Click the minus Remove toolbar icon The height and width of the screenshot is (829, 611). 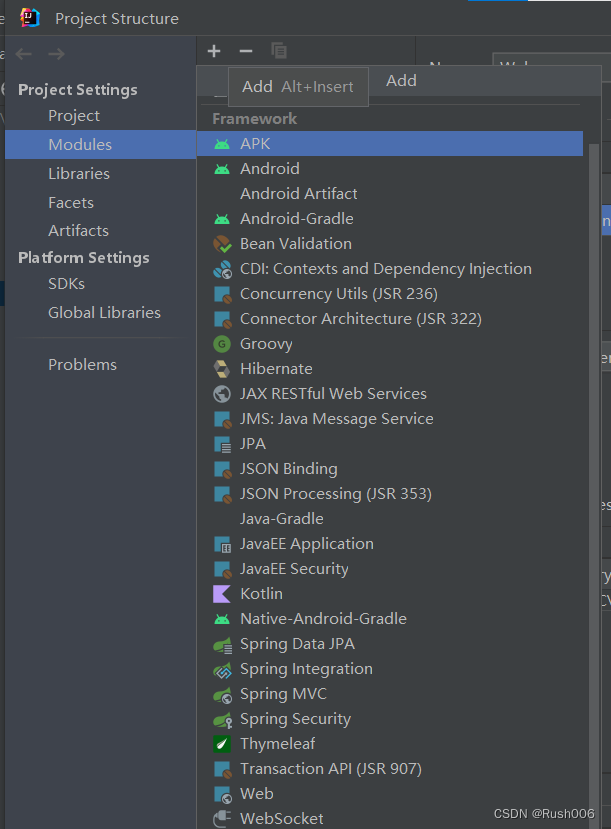click(246, 51)
